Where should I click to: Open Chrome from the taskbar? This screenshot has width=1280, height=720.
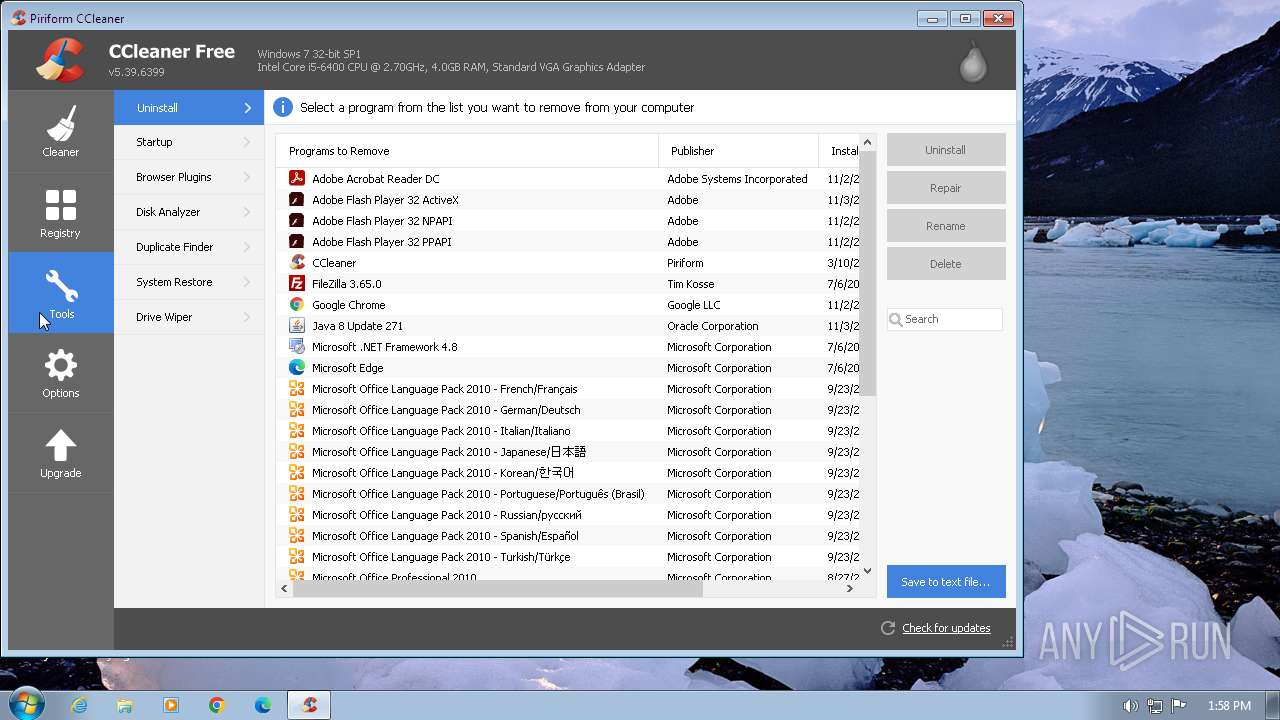[217, 705]
